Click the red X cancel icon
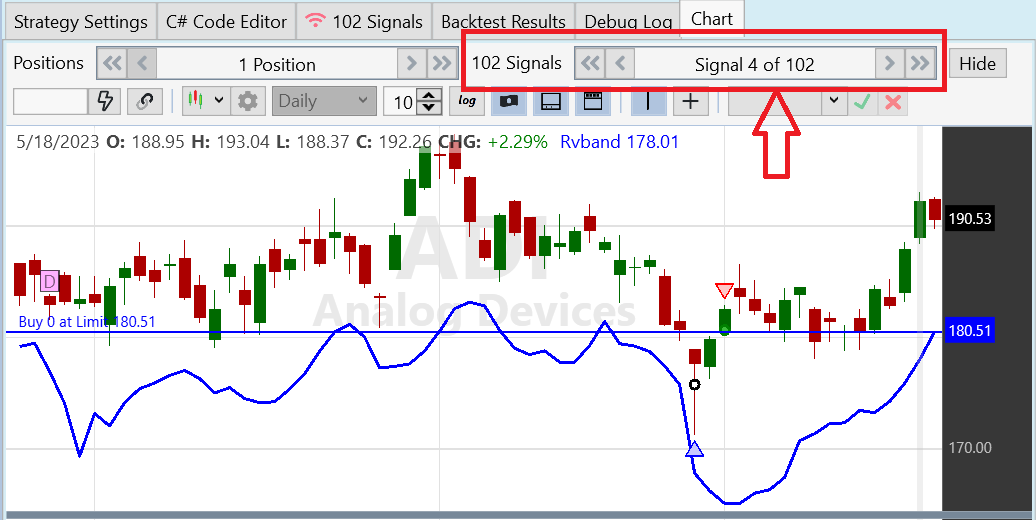The width and height of the screenshot is (1036, 520). tap(893, 102)
